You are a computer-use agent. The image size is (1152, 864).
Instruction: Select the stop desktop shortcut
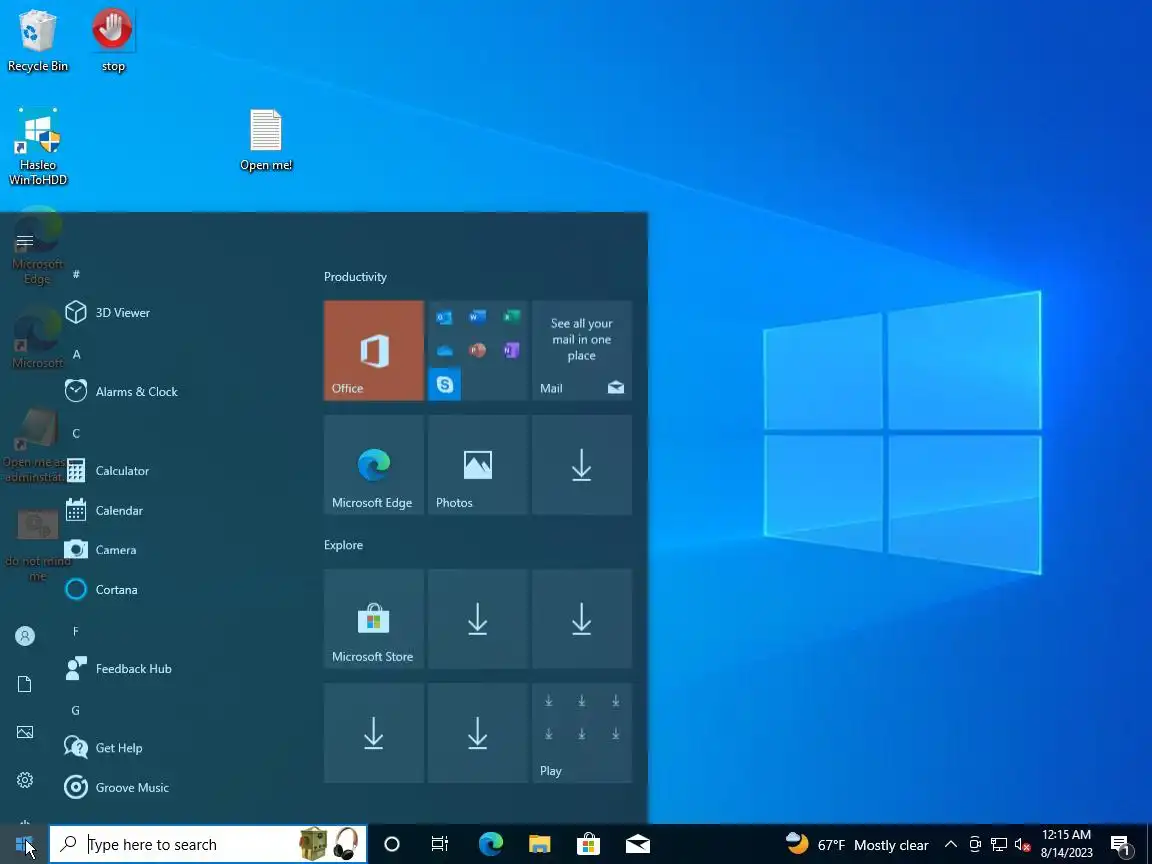112,40
